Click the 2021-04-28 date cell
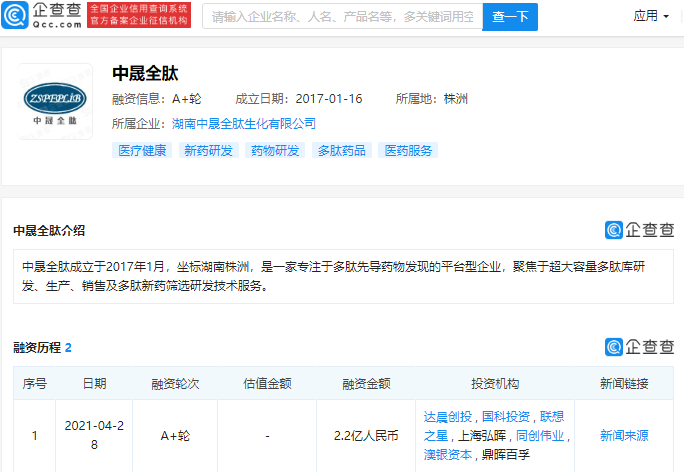 [94, 435]
